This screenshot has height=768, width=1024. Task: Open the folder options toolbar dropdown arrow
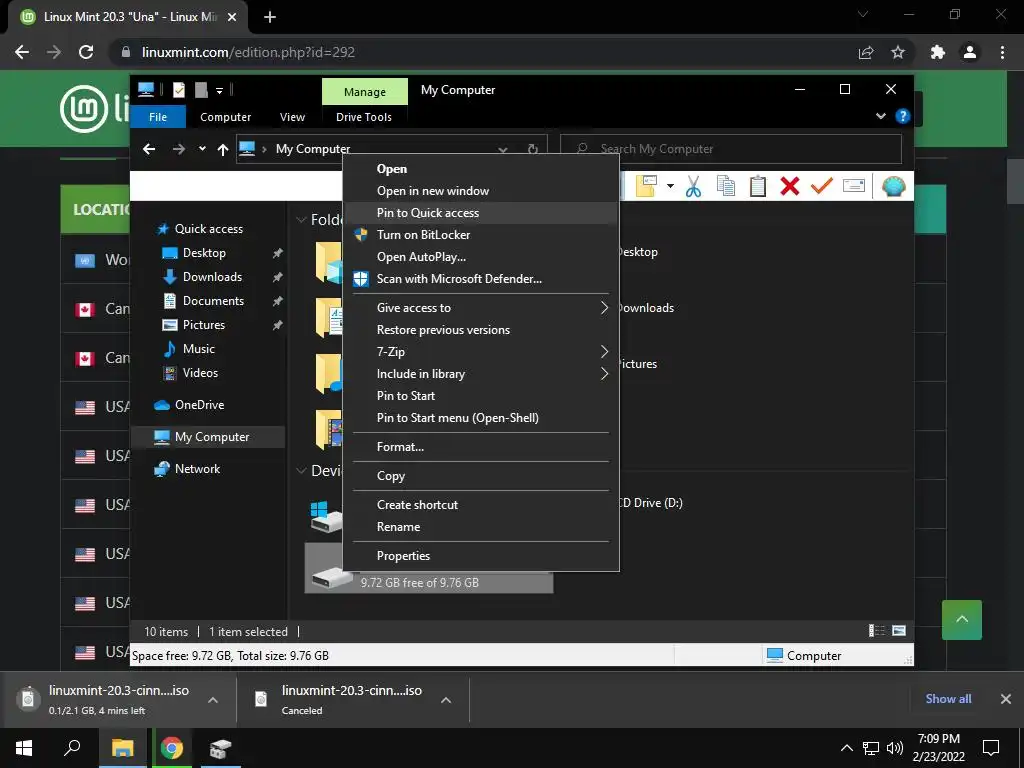coord(670,186)
